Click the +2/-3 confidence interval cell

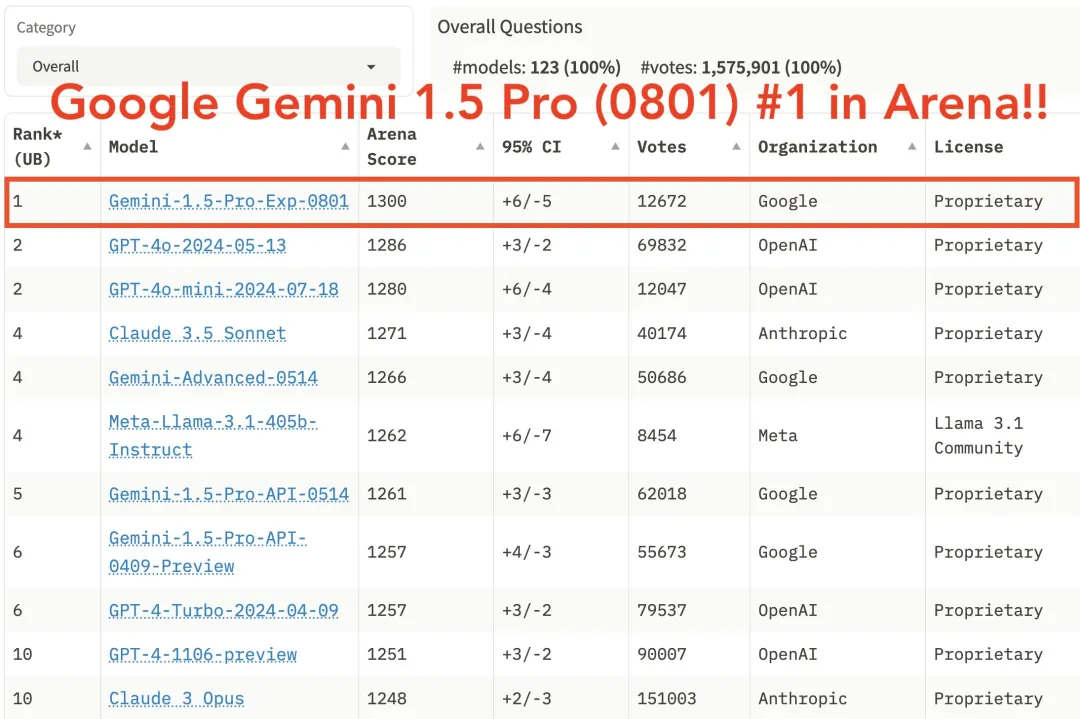point(527,698)
